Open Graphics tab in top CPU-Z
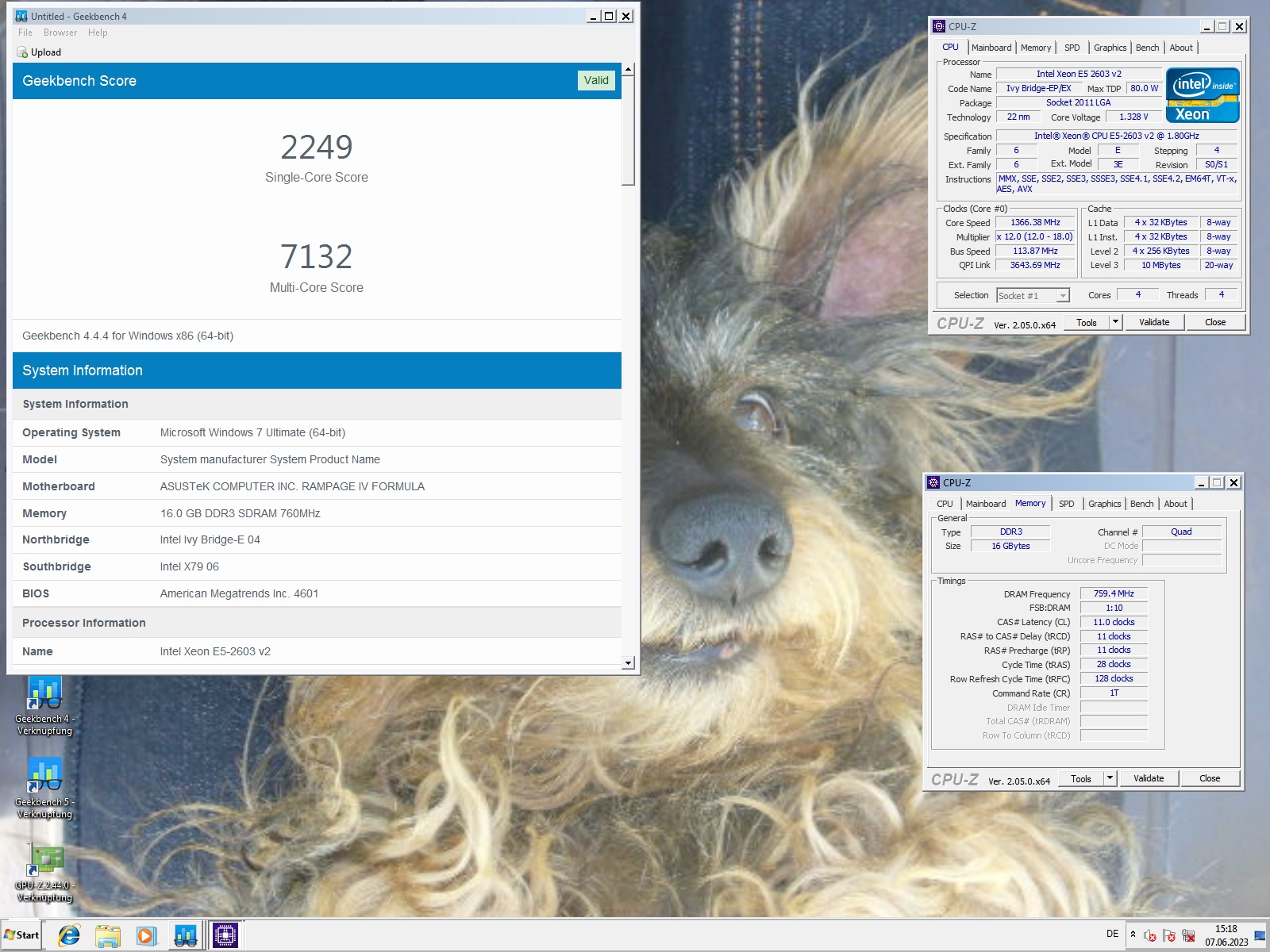The width and height of the screenshot is (1270, 952). (1110, 48)
